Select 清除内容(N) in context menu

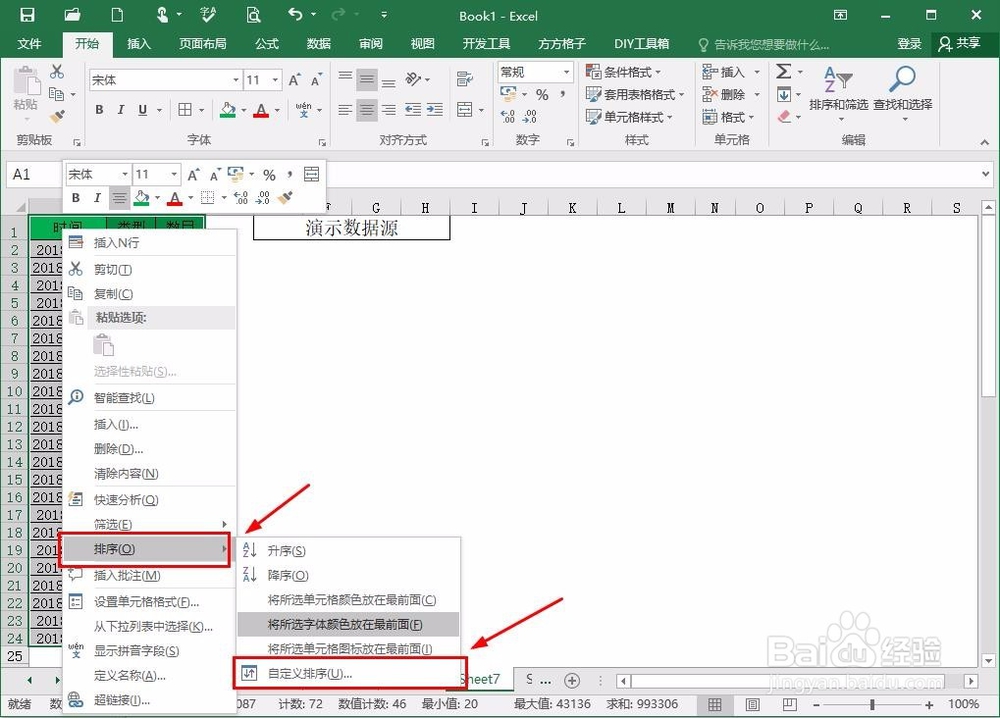tap(149, 474)
